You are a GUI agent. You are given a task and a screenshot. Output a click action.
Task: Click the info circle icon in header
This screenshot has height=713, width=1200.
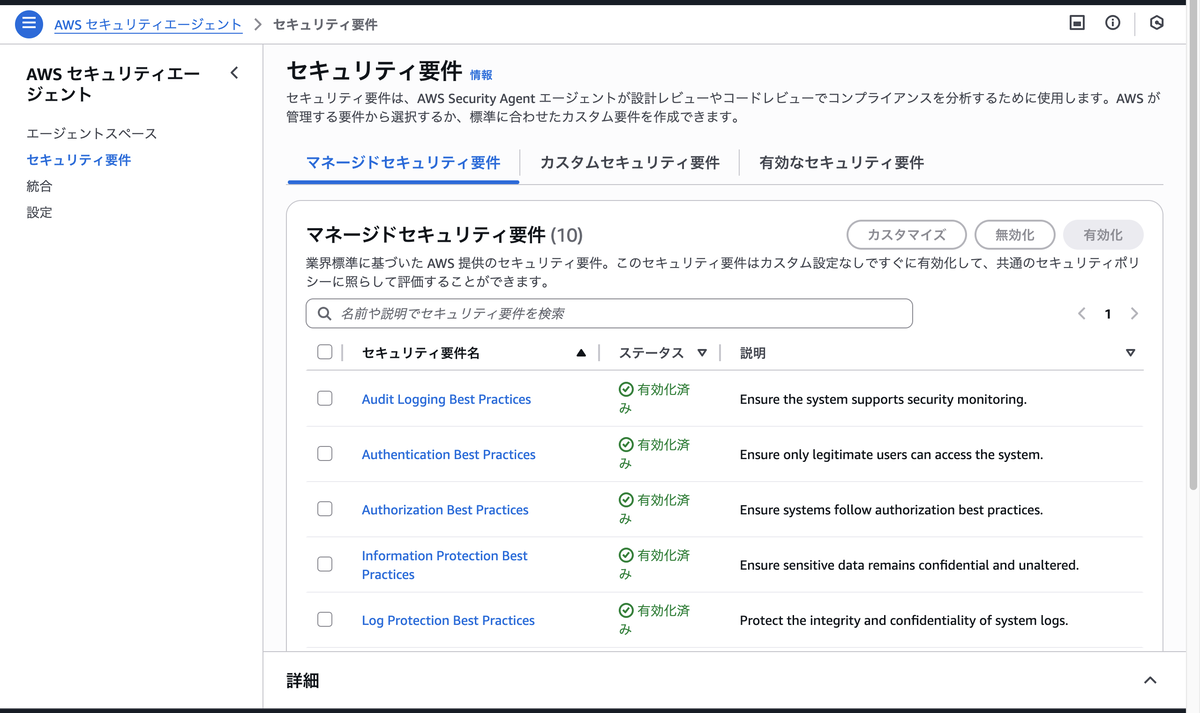coord(1112,23)
